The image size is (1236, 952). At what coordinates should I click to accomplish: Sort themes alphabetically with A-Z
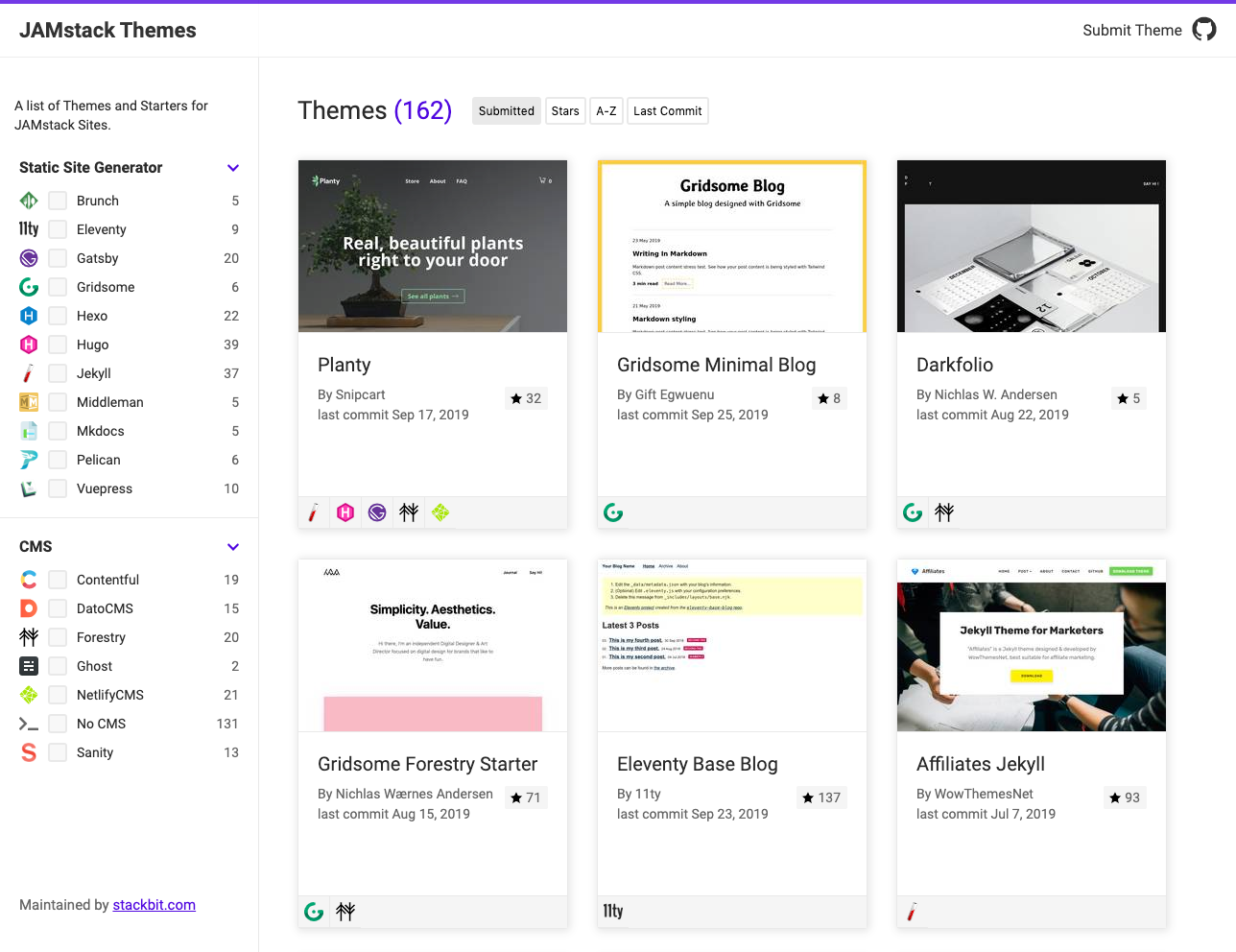[606, 111]
